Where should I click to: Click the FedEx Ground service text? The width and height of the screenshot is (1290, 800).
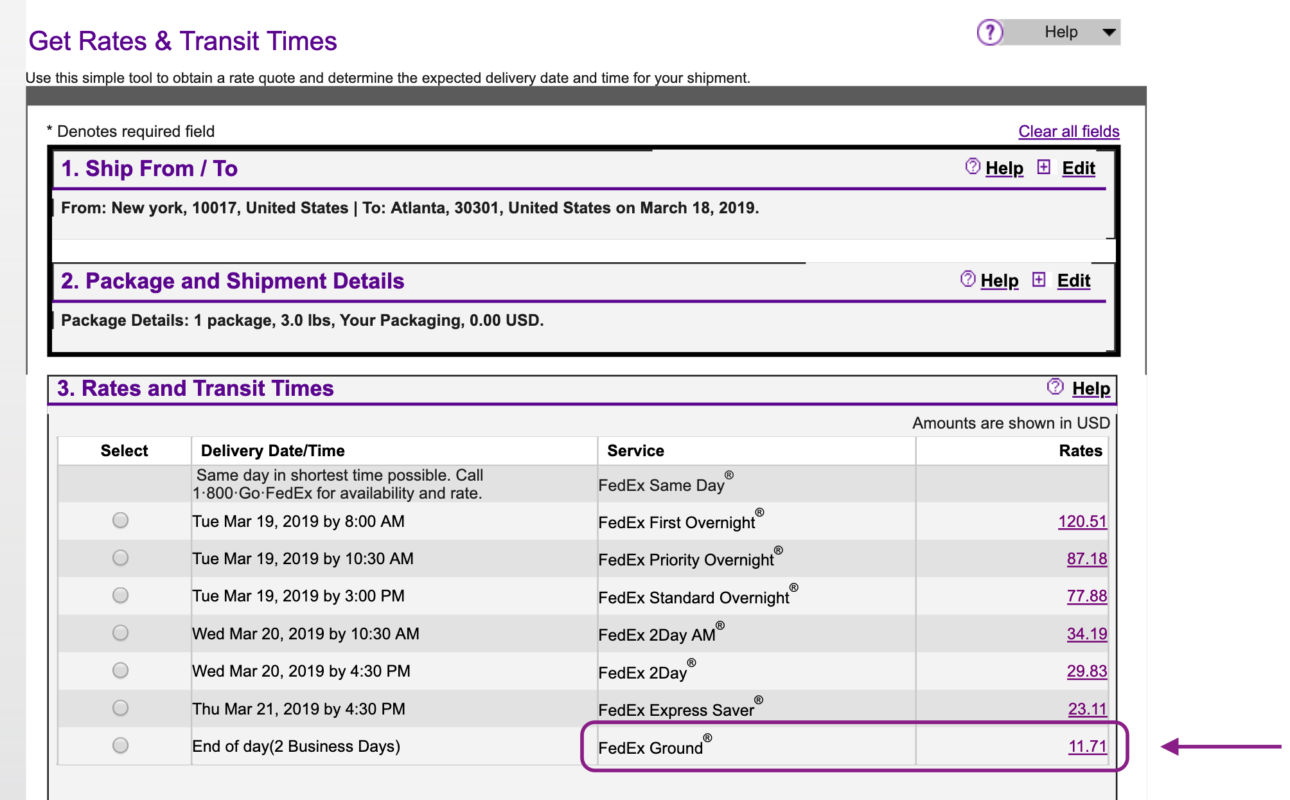[655, 746]
